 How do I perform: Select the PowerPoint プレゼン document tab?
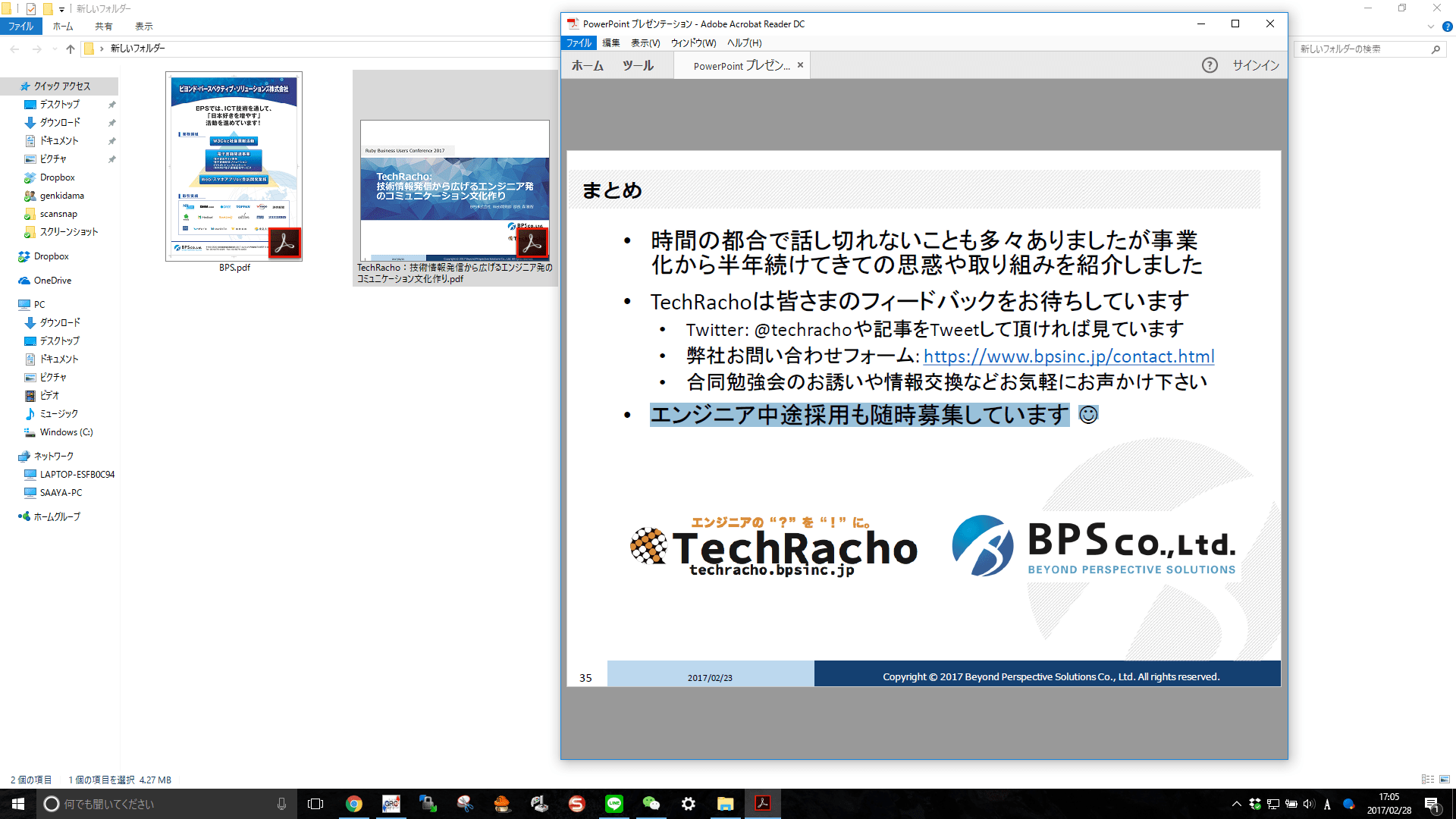(742, 66)
